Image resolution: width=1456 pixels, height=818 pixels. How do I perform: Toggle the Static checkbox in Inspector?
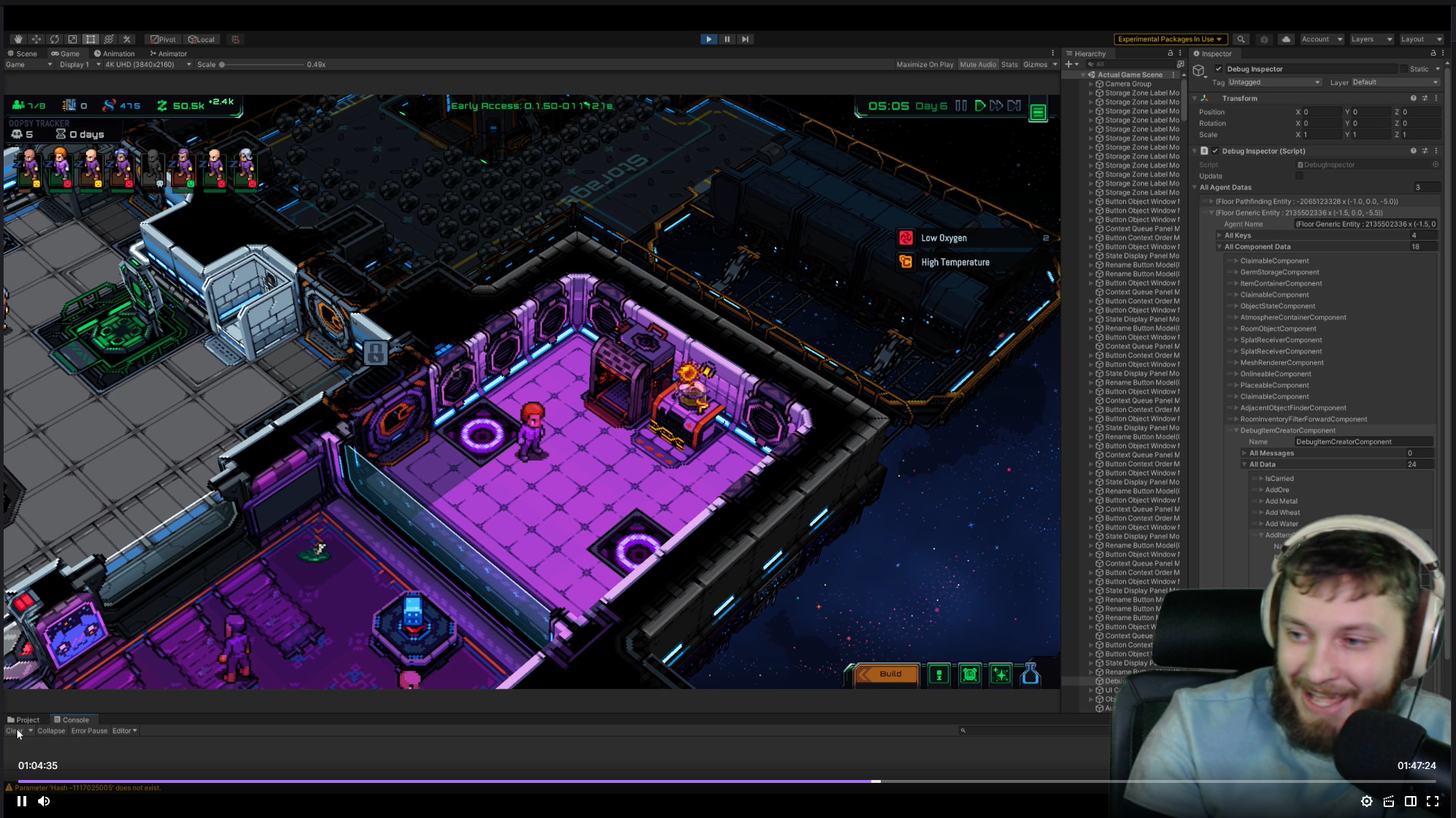1403,69
